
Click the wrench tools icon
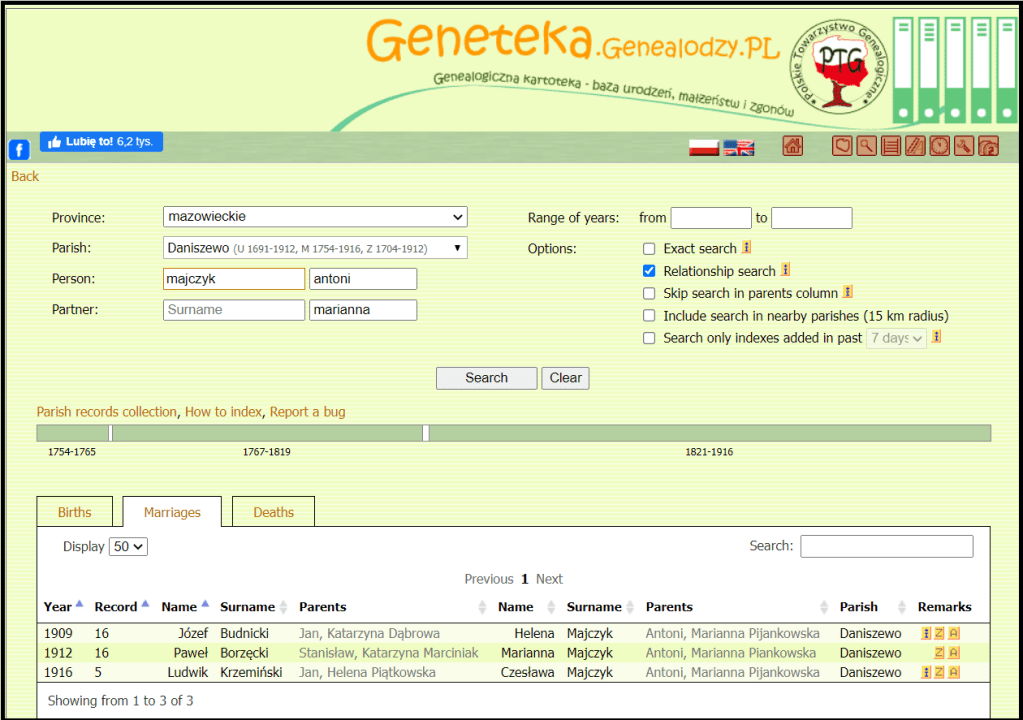tap(964, 146)
